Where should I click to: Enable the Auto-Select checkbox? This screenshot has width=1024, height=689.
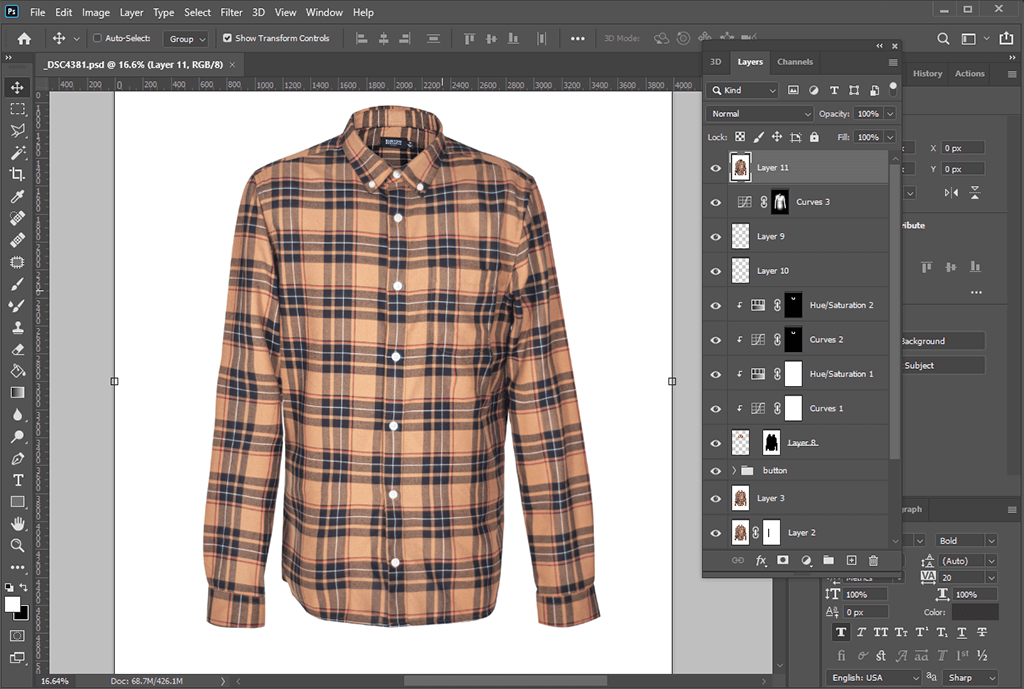(x=97, y=38)
